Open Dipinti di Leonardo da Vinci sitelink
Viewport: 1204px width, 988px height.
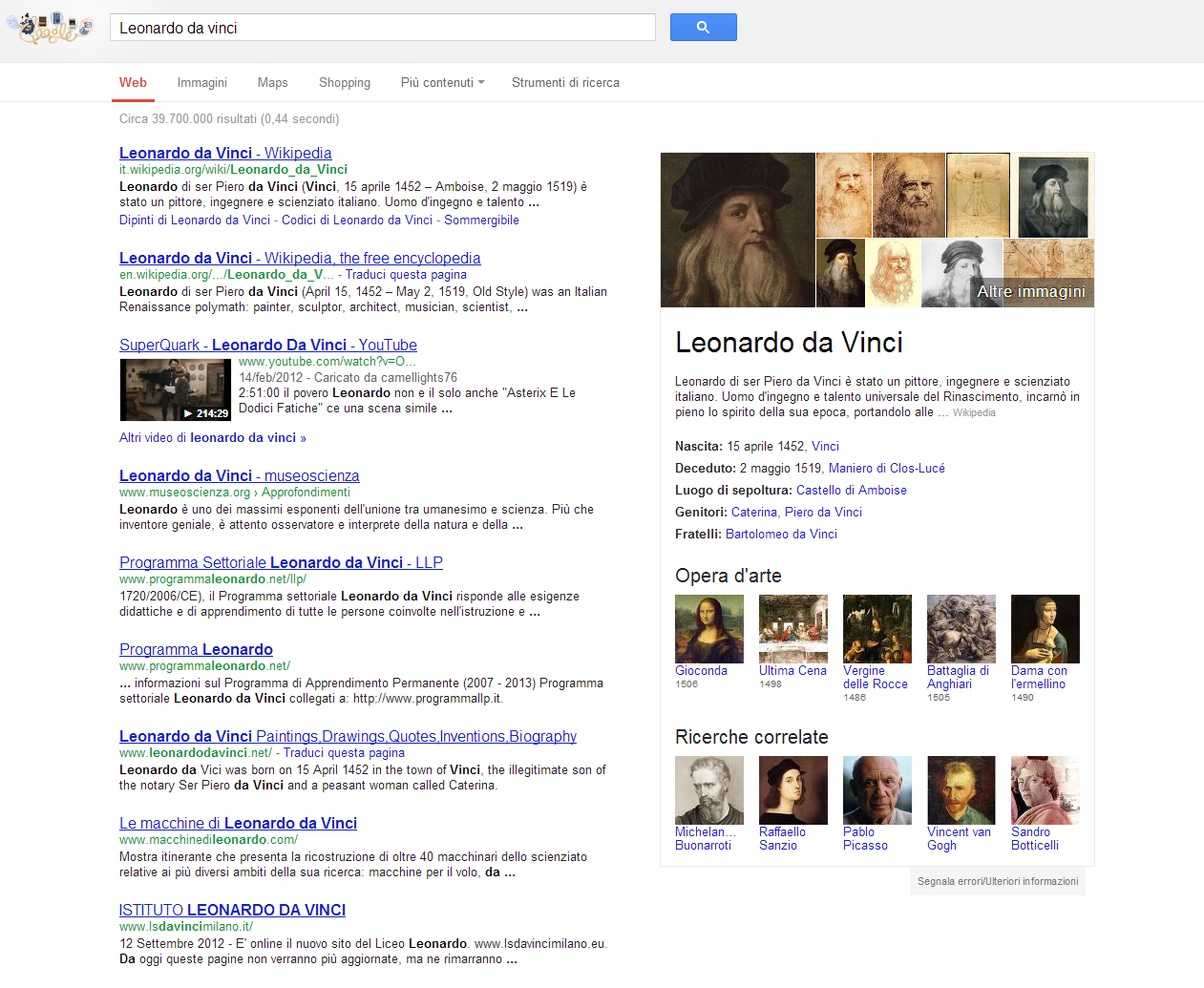[x=195, y=220]
